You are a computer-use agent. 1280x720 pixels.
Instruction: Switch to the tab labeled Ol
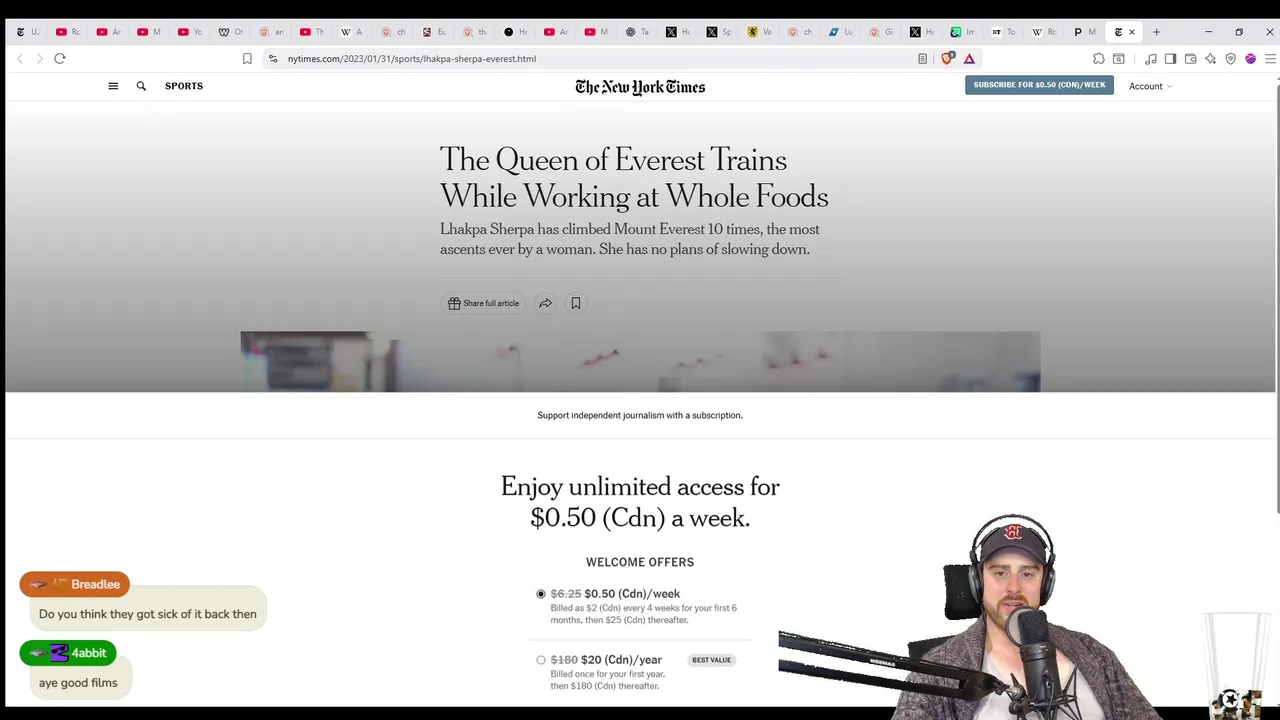[230, 32]
